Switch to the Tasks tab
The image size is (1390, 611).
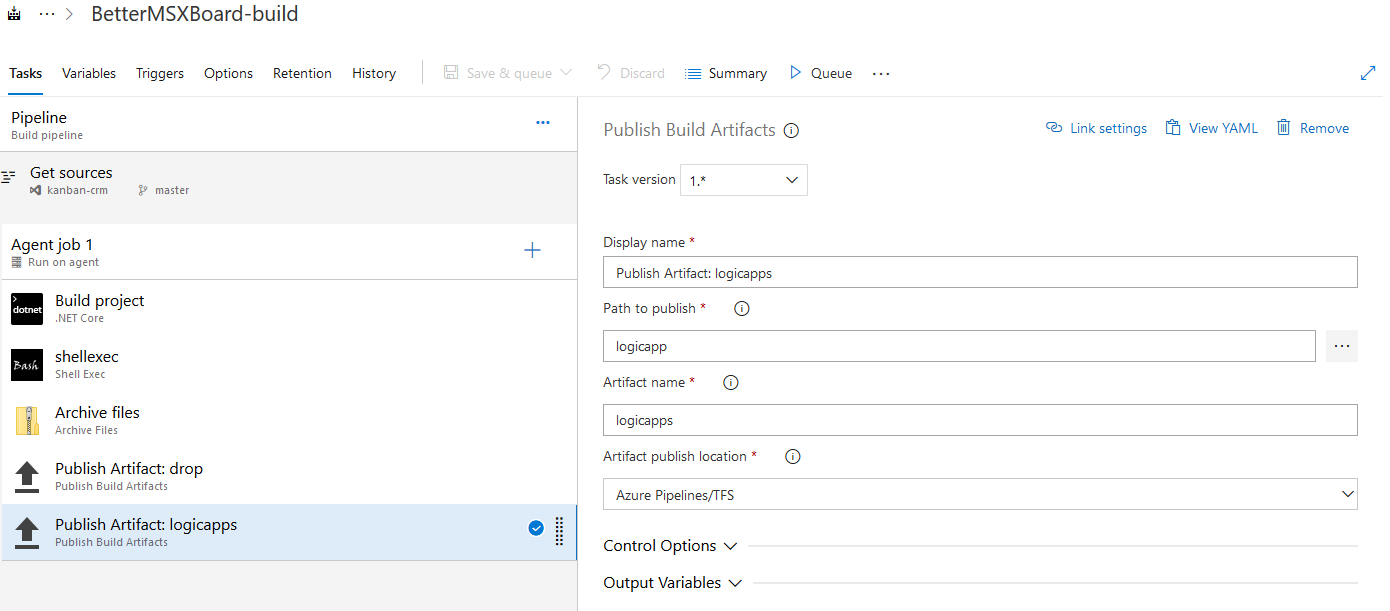tap(26, 73)
